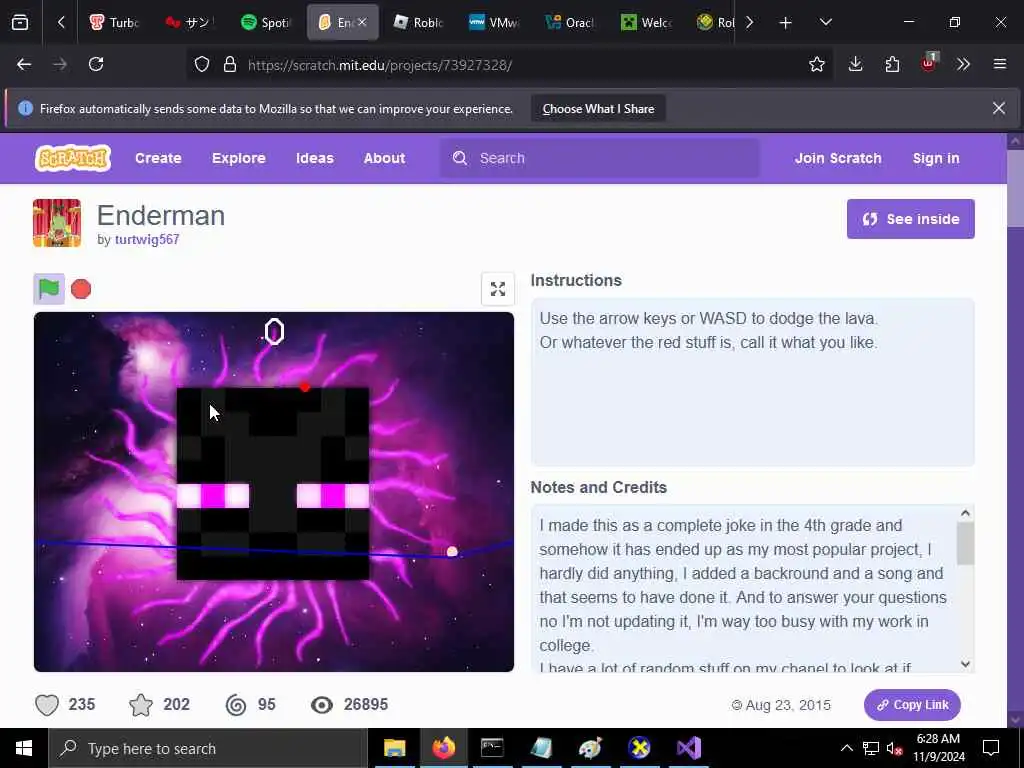Click the padlock site security icon
Image resolution: width=1024 pixels, height=768 pixels.
[229, 64]
